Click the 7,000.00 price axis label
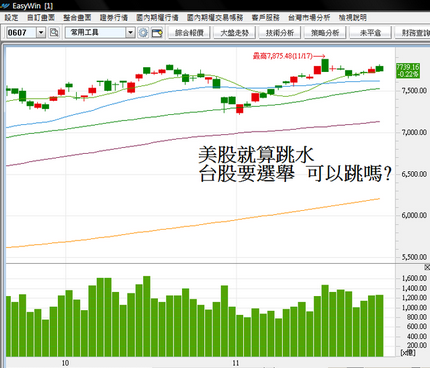The image size is (430, 368). 414,132
